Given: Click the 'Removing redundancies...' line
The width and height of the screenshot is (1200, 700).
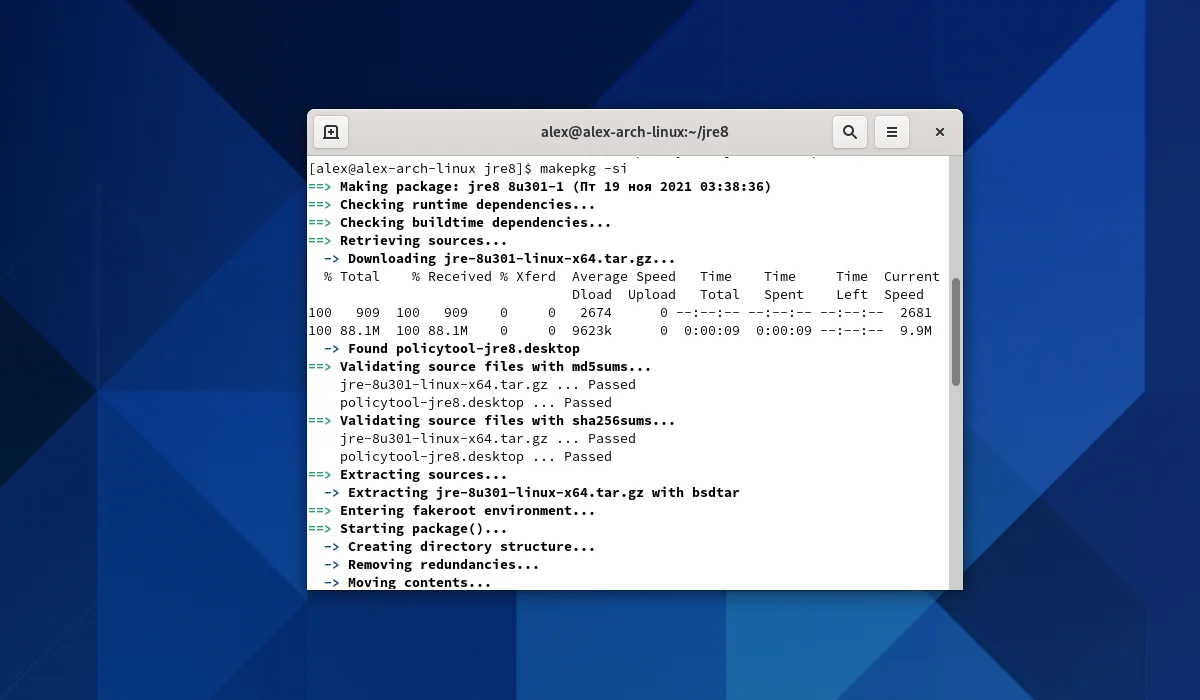Looking at the screenshot, I should tap(432, 565).
